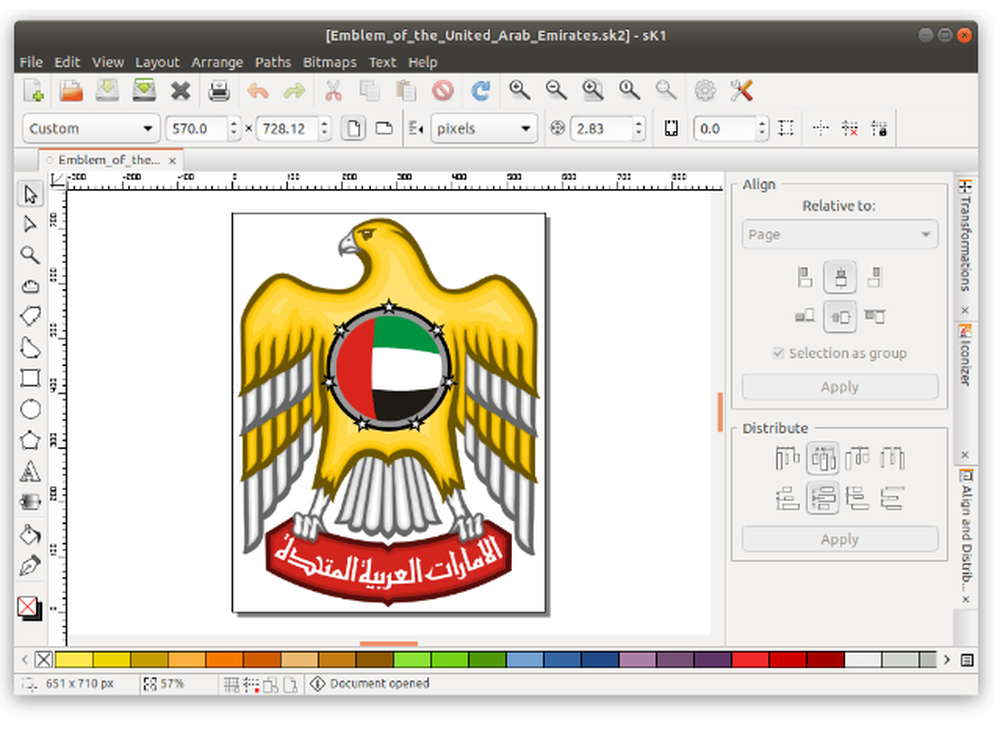Click the 57% zoom status entry
Image resolution: width=1000 pixels, height=743 pixels.
pos(165,684)
